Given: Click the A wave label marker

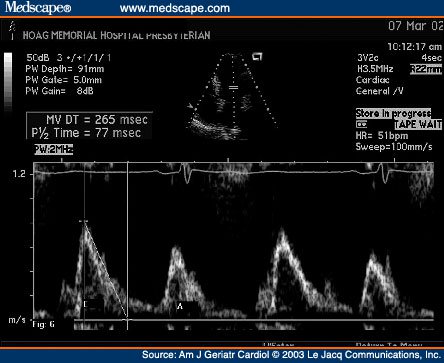Looking at the screenshot, I should [x=180, y=306].
